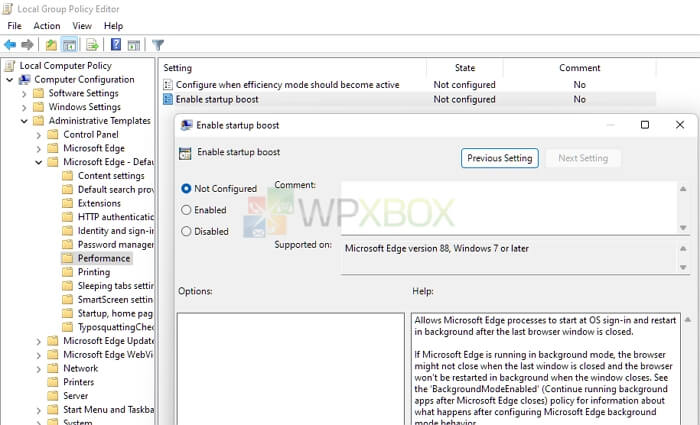This screenshot has height=425, width=700.
Task: Open the Action menu
Action: point(46,26)
